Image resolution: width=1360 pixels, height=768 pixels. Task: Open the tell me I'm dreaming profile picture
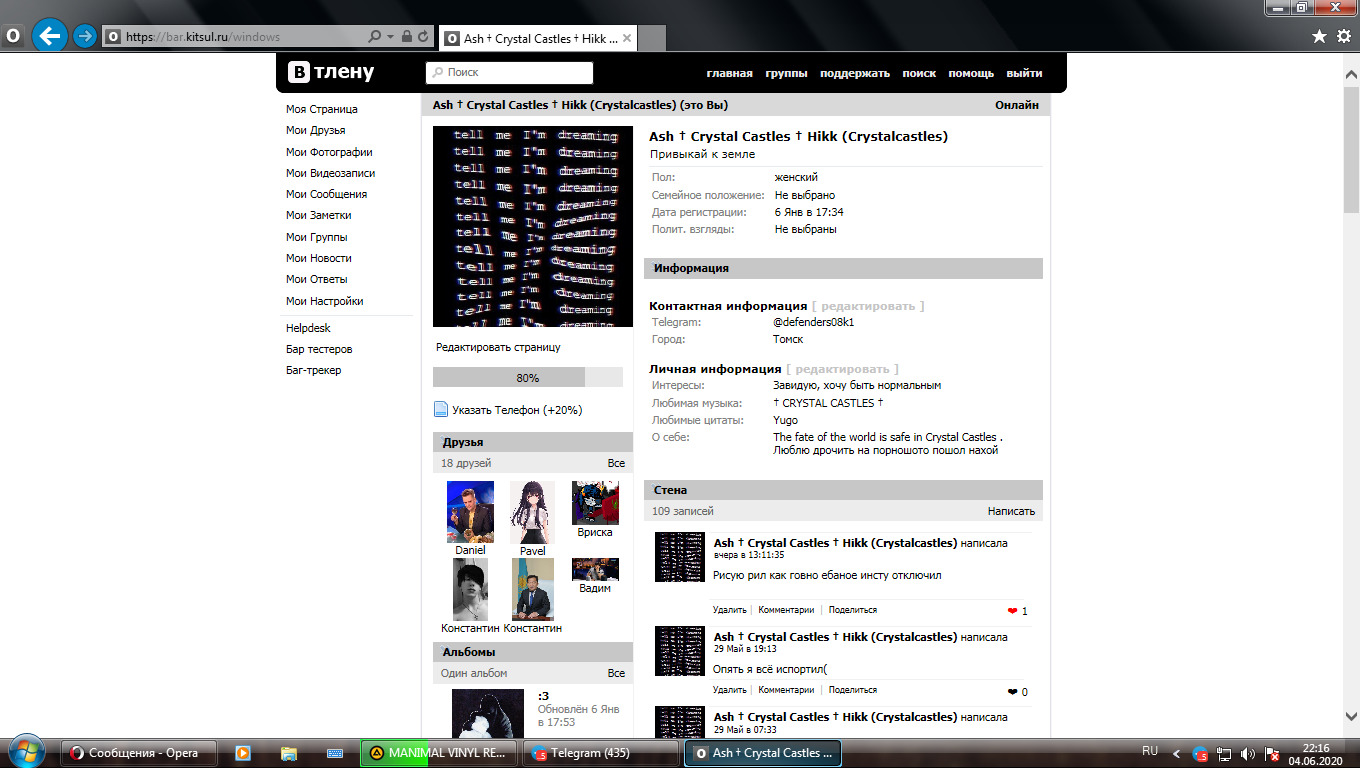[533, 226]
